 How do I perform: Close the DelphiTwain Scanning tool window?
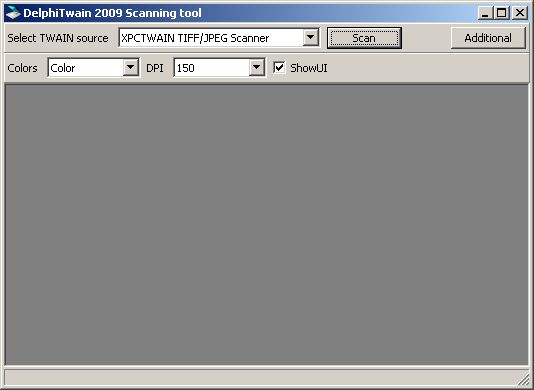click(x=520, y=13)
